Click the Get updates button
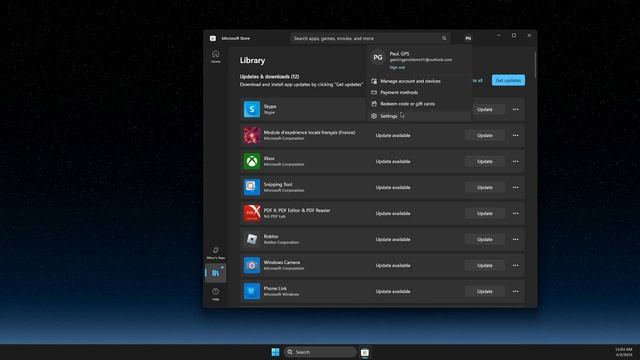 508,80
